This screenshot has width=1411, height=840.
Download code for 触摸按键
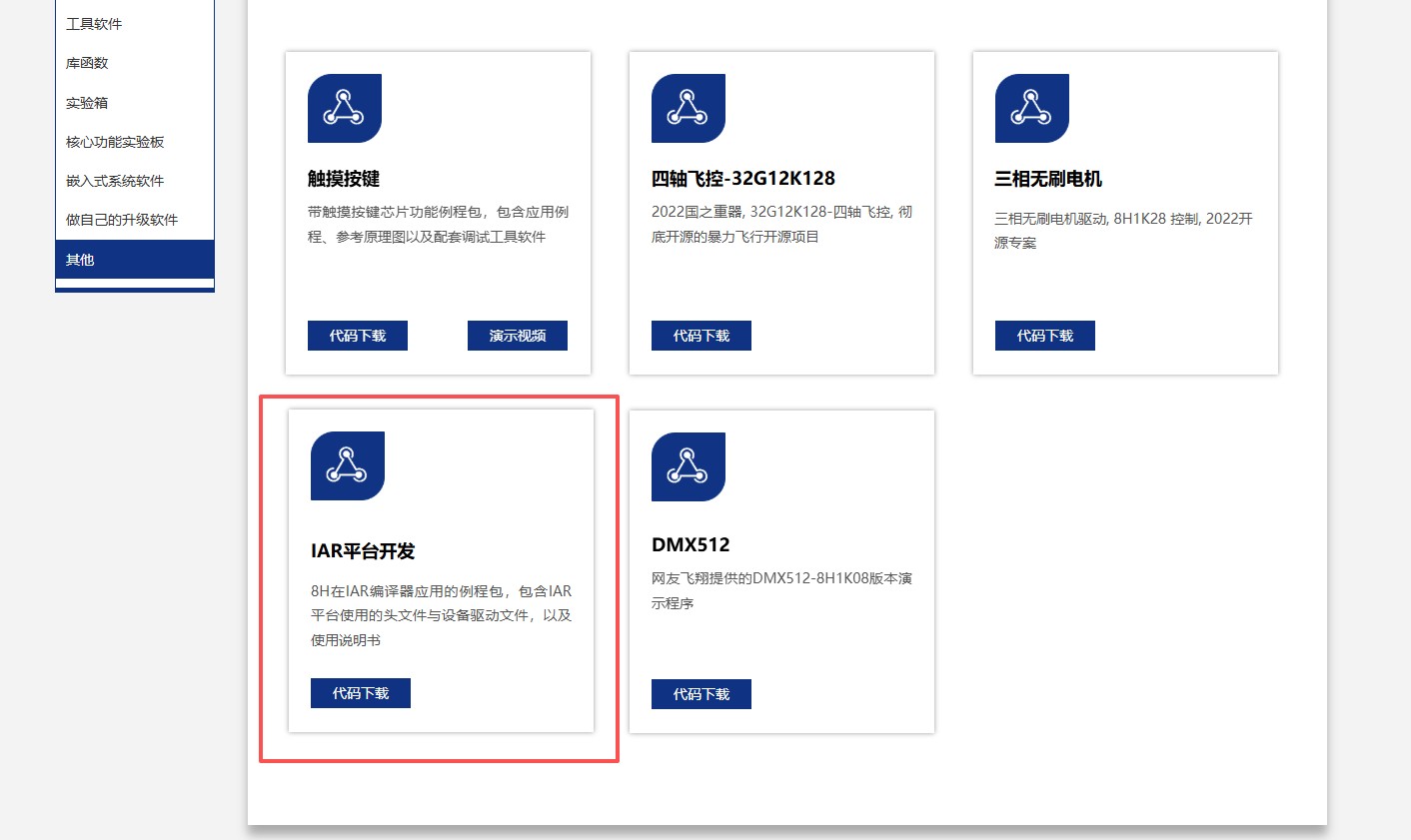click(357, 336)
